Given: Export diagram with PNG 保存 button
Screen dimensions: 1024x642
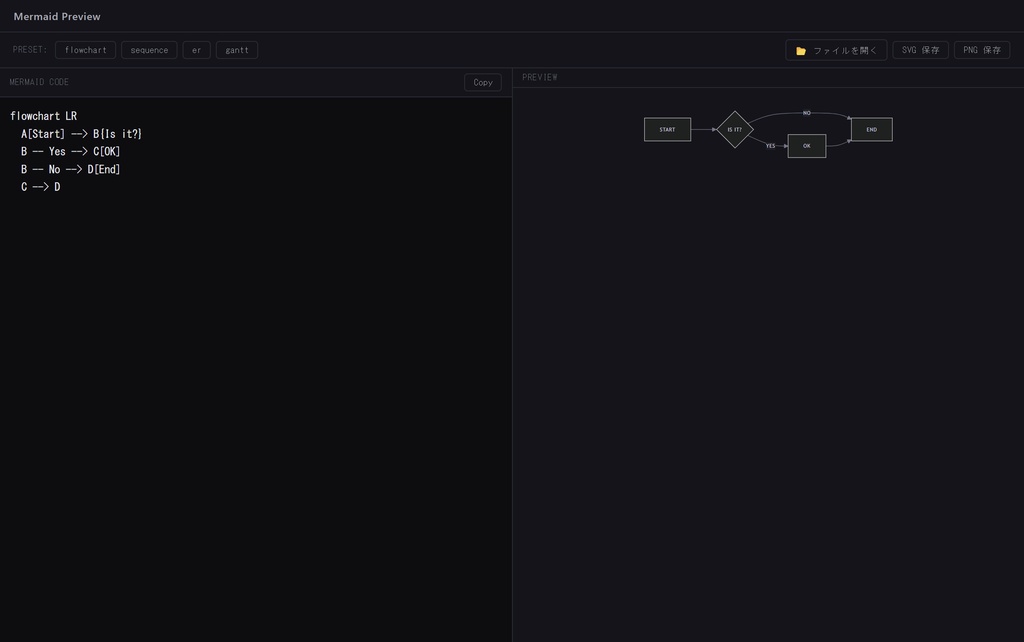Looking at the screenshot, I should pyautogui.click(x=982, y=50).
